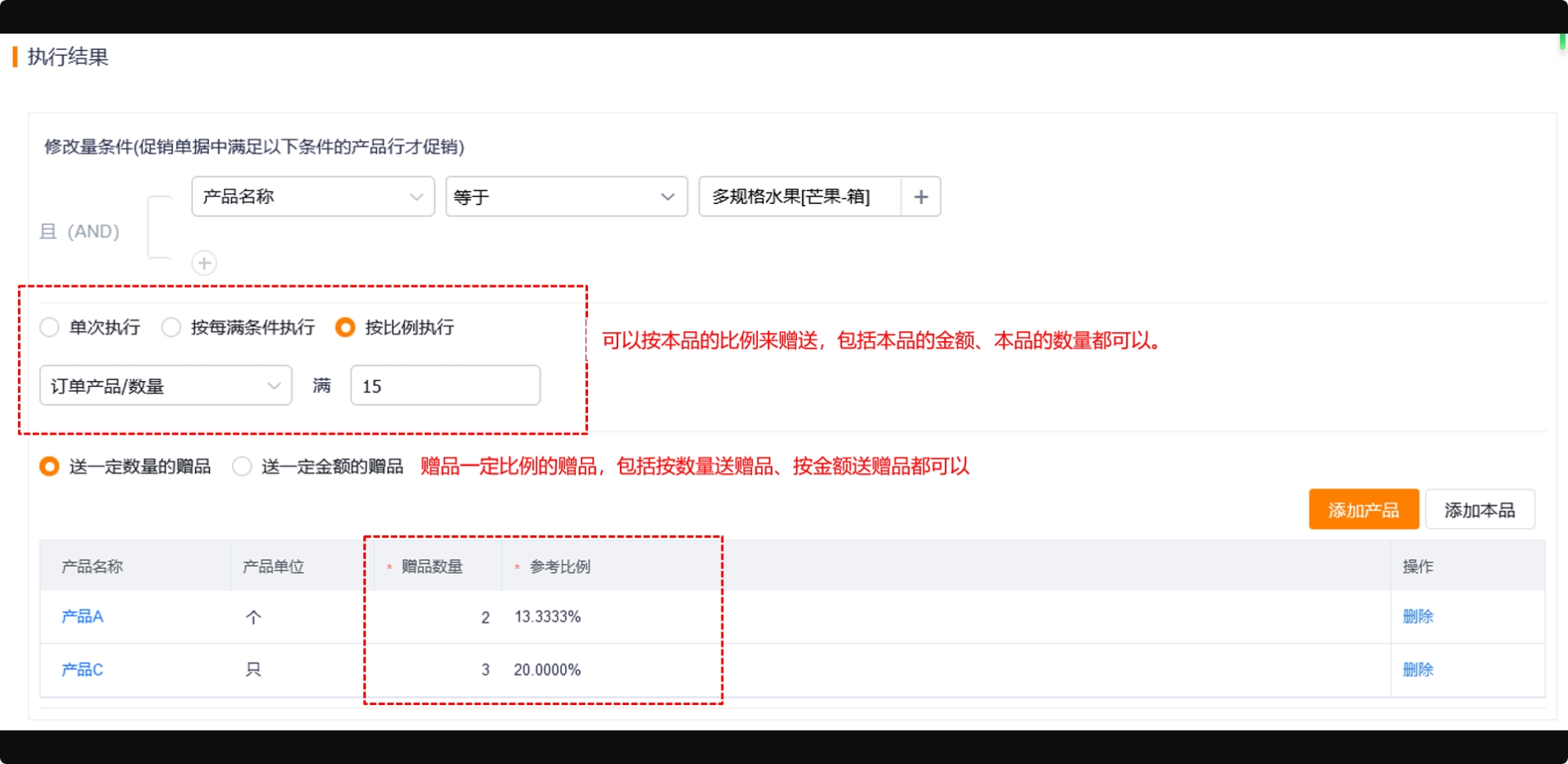
Task: Open the 产品名称 condition dropdown
Action: click(312, 197)
